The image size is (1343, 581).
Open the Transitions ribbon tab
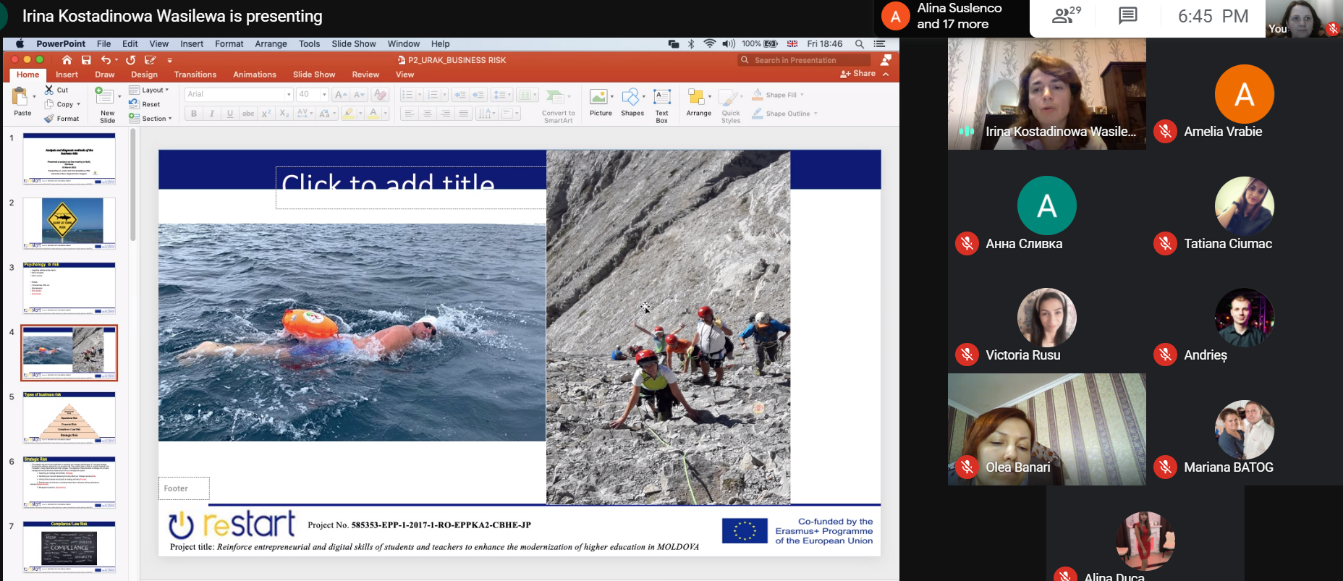[x=195, y=74]
